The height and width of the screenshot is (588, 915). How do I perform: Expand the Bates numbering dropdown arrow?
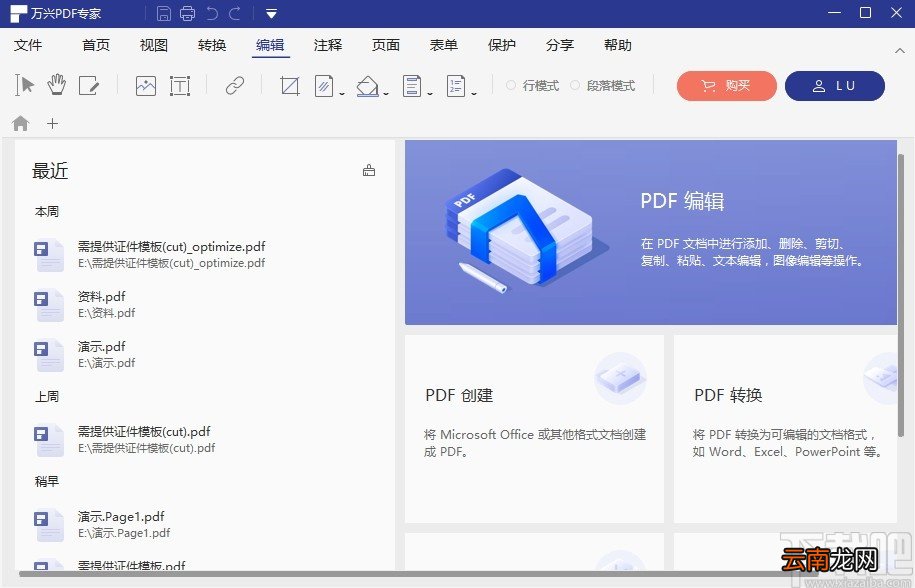474,93
